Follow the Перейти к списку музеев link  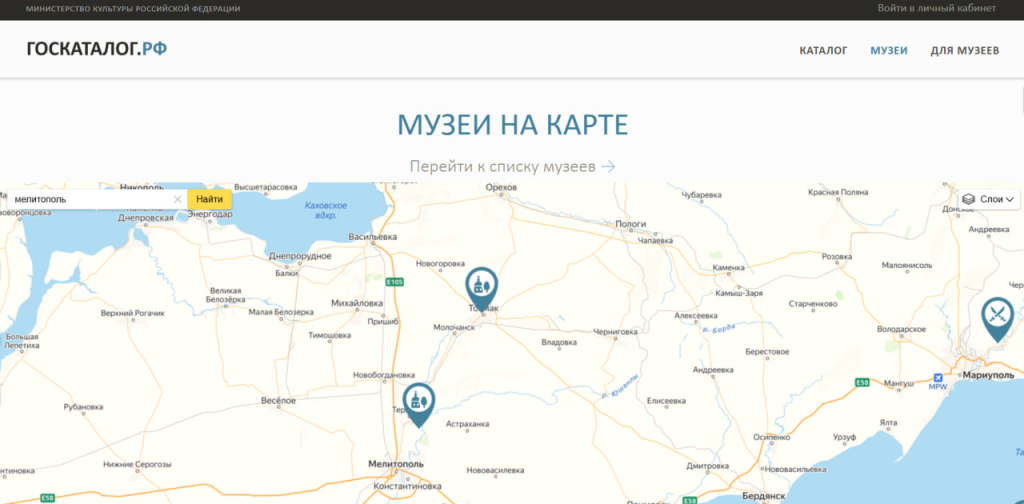pyautogui.click(x=512, y=166)
